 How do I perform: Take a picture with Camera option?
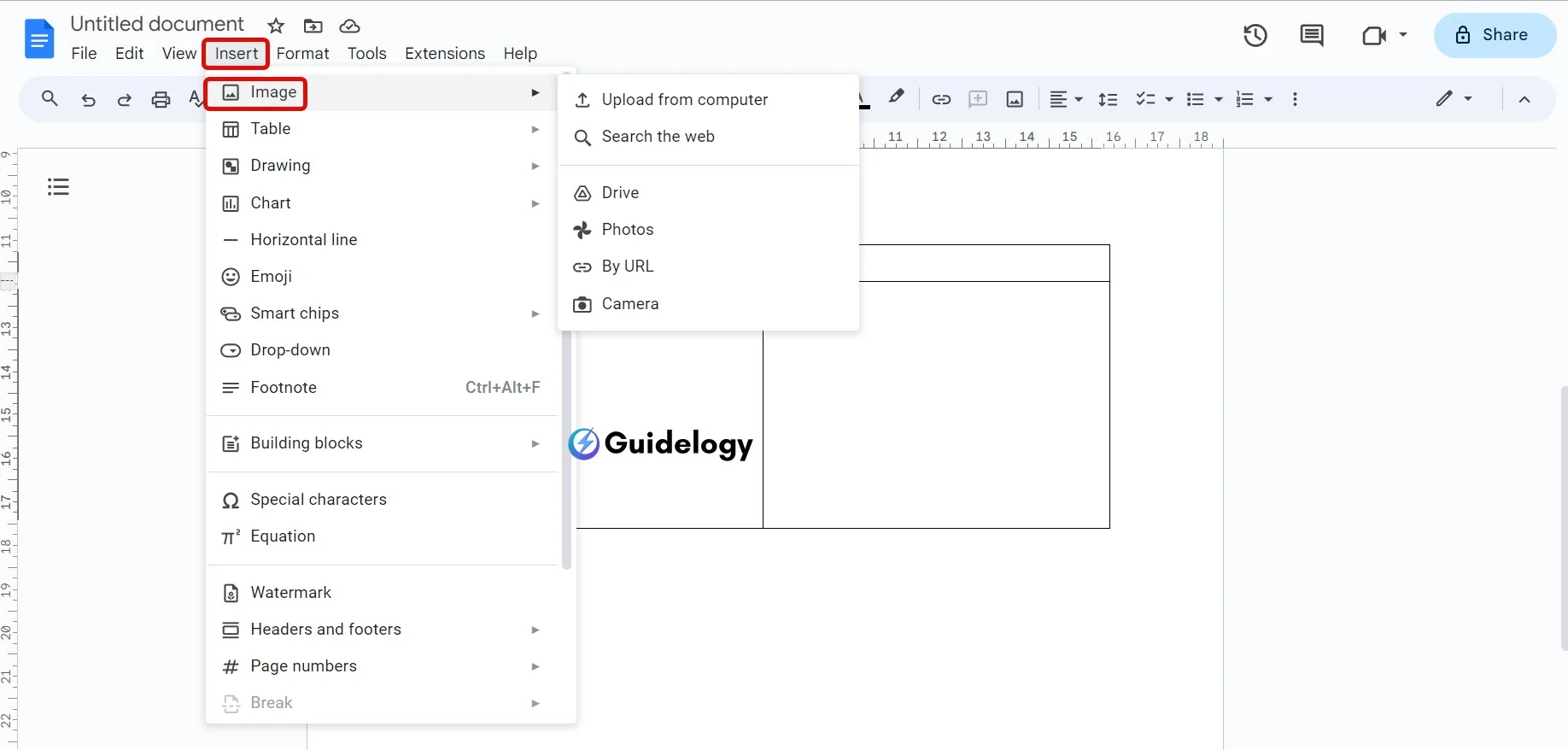(x=708, y=304)
